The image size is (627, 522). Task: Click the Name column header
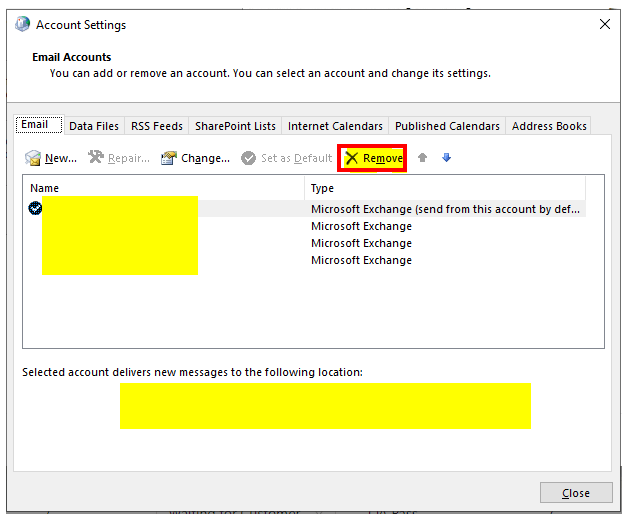[164, 188]
